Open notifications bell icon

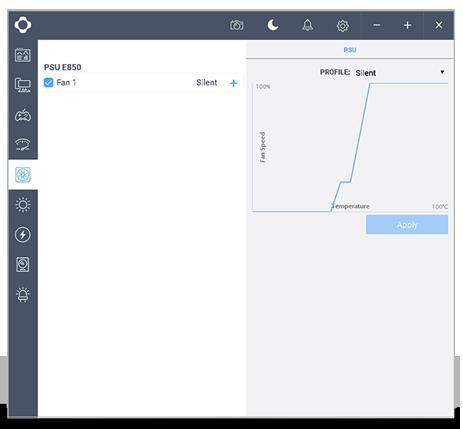pos(307,25)
